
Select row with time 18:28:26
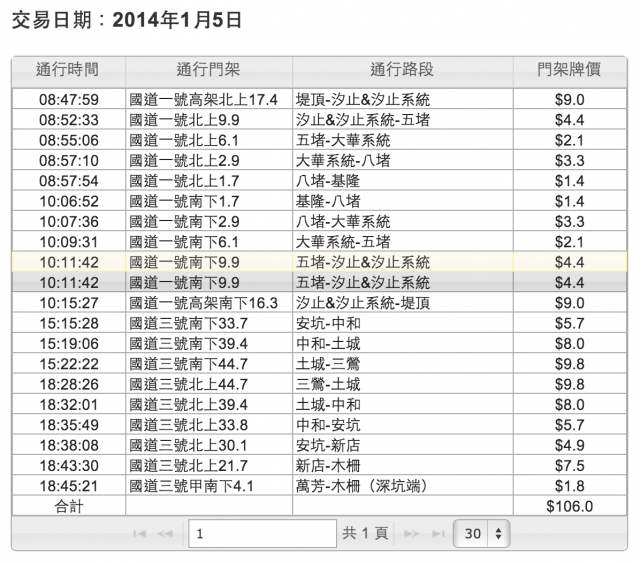coord(320,384)
